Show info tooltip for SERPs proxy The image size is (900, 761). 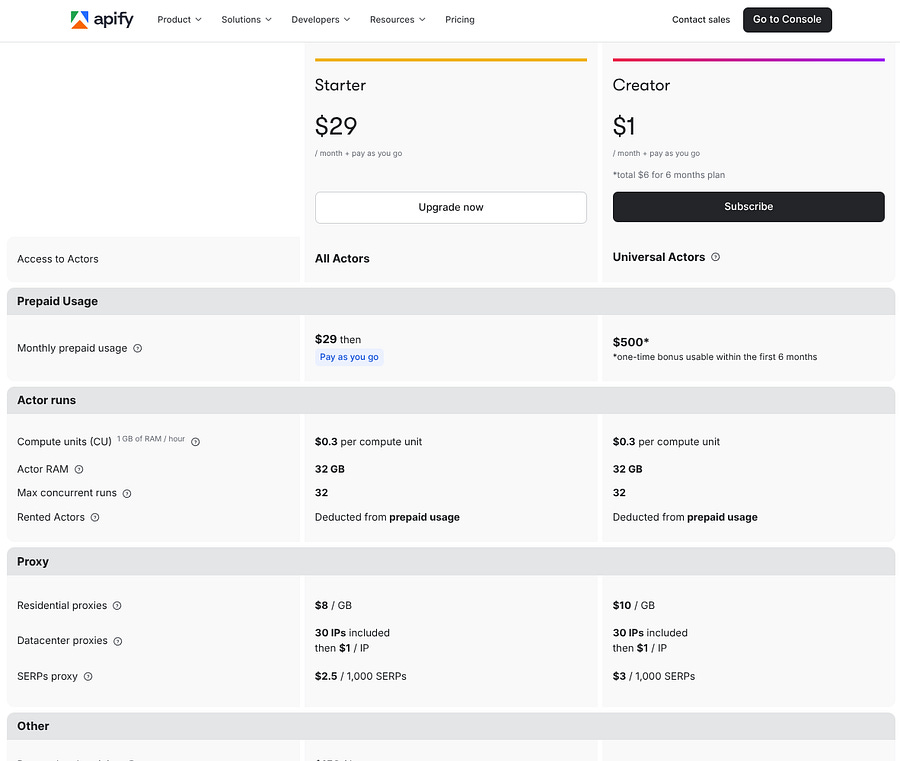pos(88,677)
